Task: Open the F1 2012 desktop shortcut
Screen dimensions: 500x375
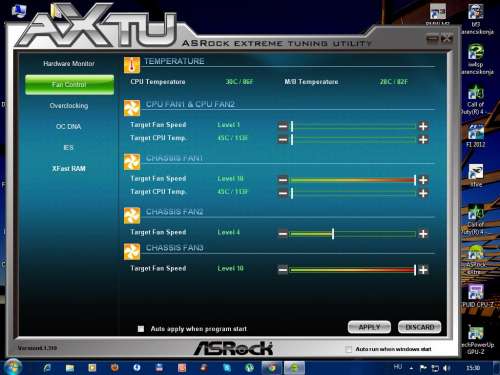Action: (x=476, y=136)
